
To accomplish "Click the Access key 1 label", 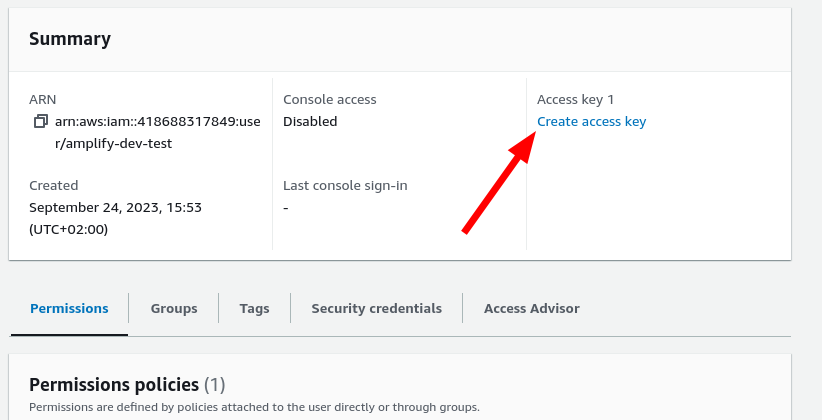I will 575,100.
